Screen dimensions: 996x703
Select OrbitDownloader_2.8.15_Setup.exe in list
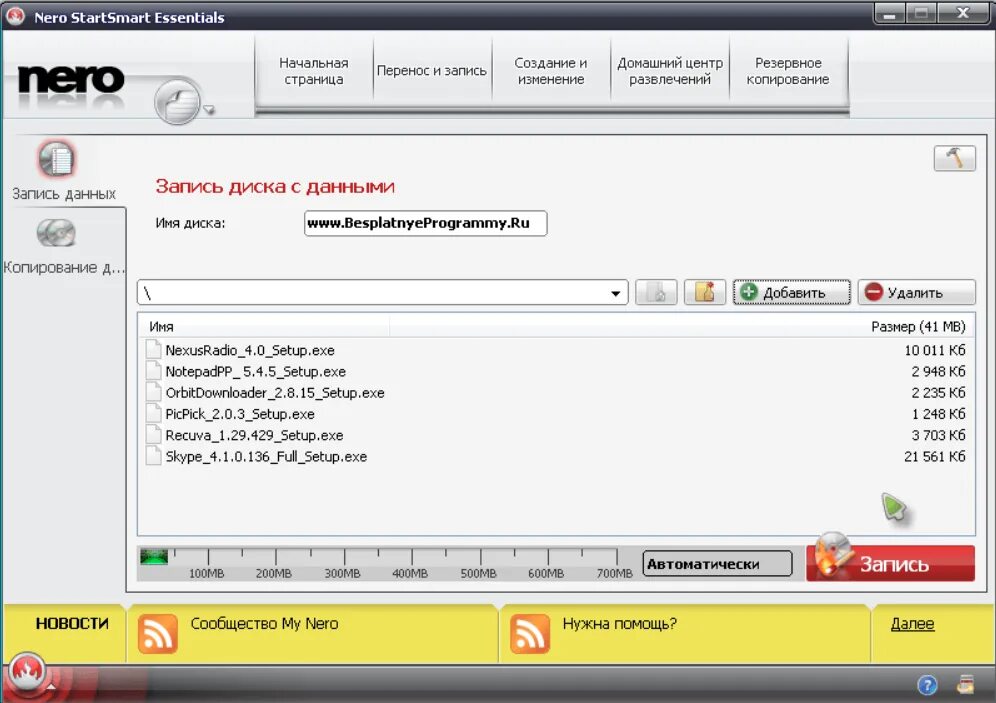[275, 392]
